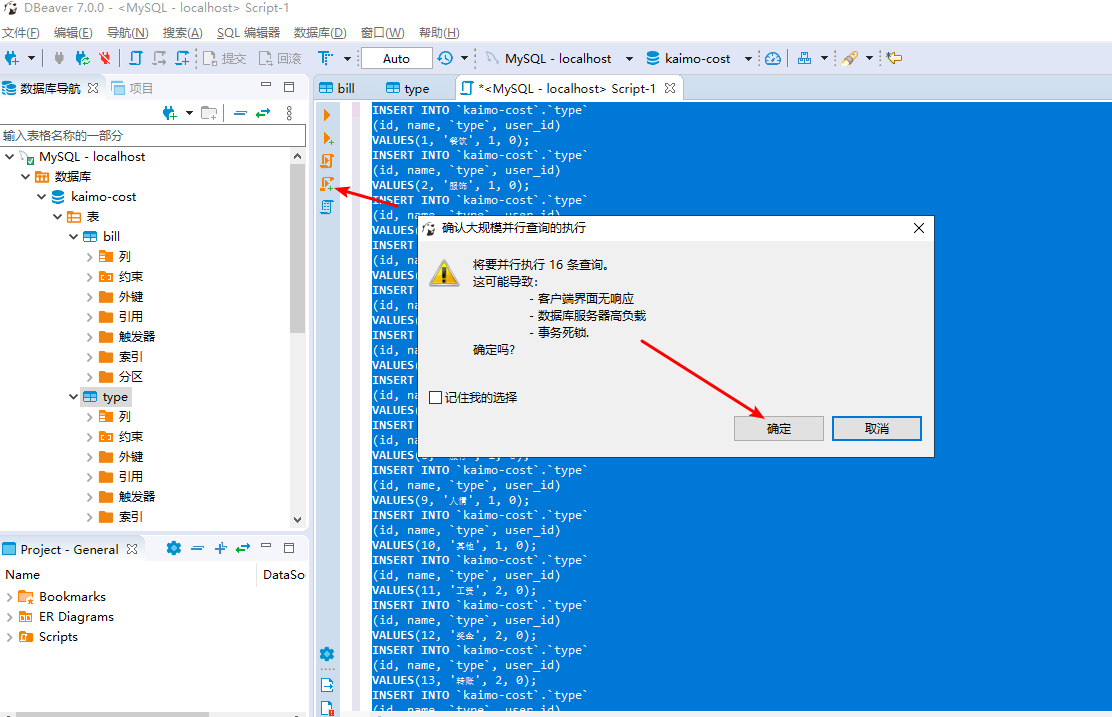Open the database navigator view menu dots
1112x717 pixels.
[289, 113]
